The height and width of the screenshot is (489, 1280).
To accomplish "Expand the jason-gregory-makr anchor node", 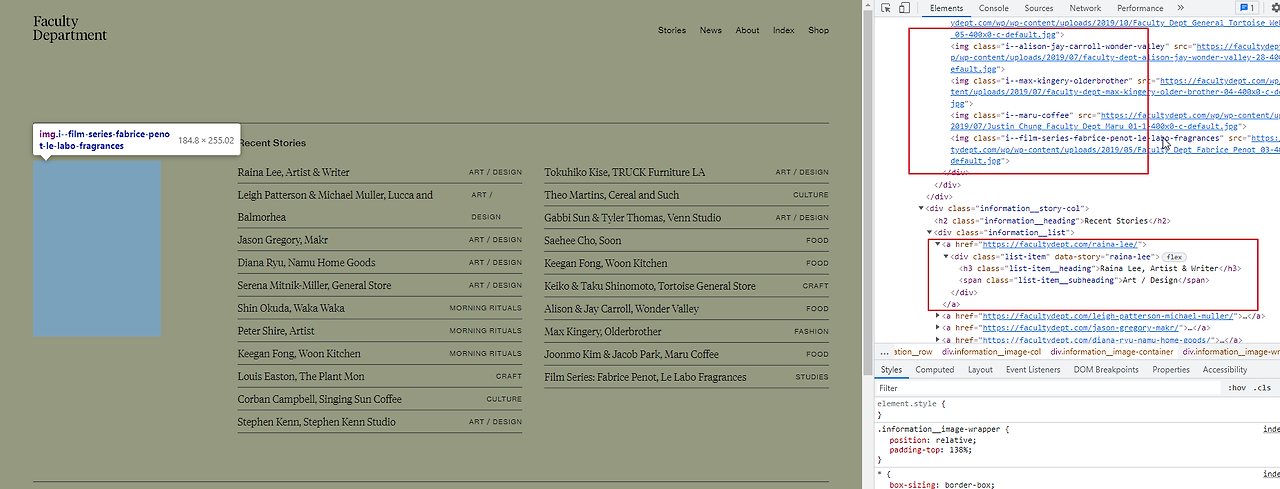I will pos(938,327).
